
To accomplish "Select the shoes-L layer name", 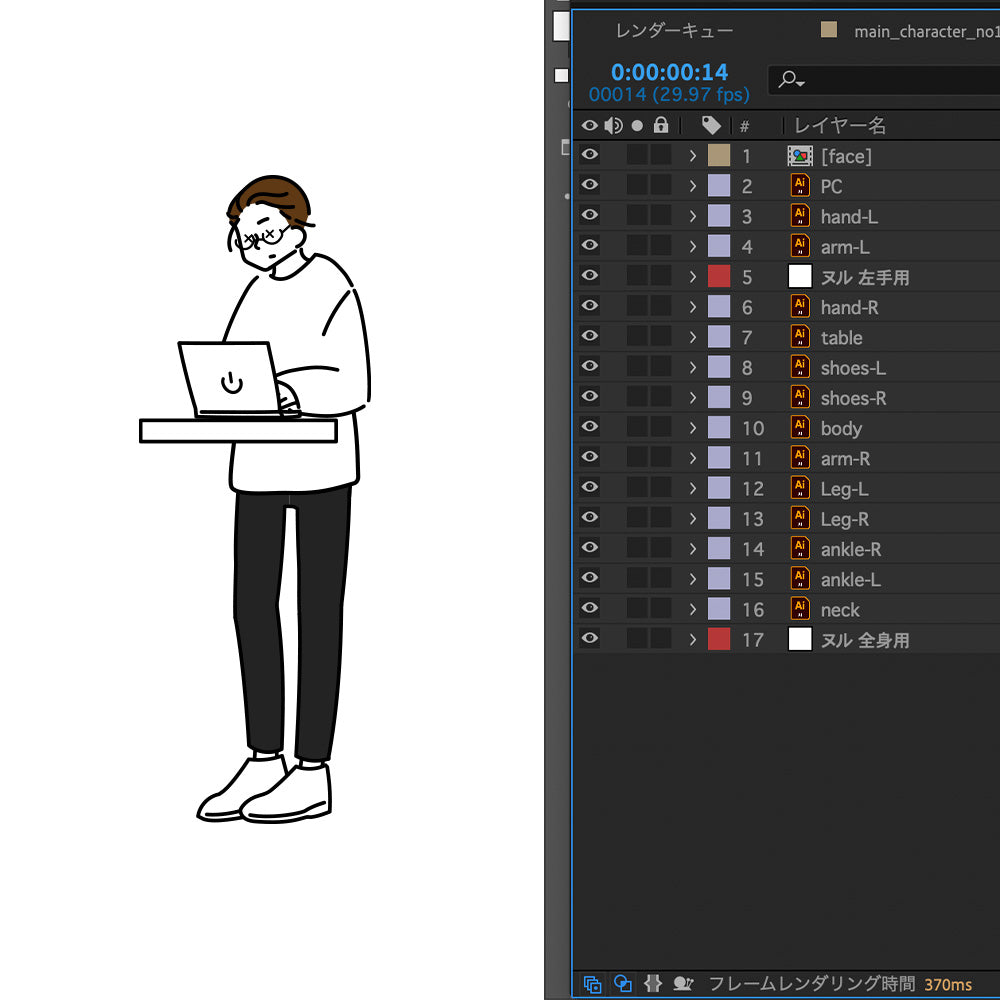I will pyautogui.click(x=853, y=368).
